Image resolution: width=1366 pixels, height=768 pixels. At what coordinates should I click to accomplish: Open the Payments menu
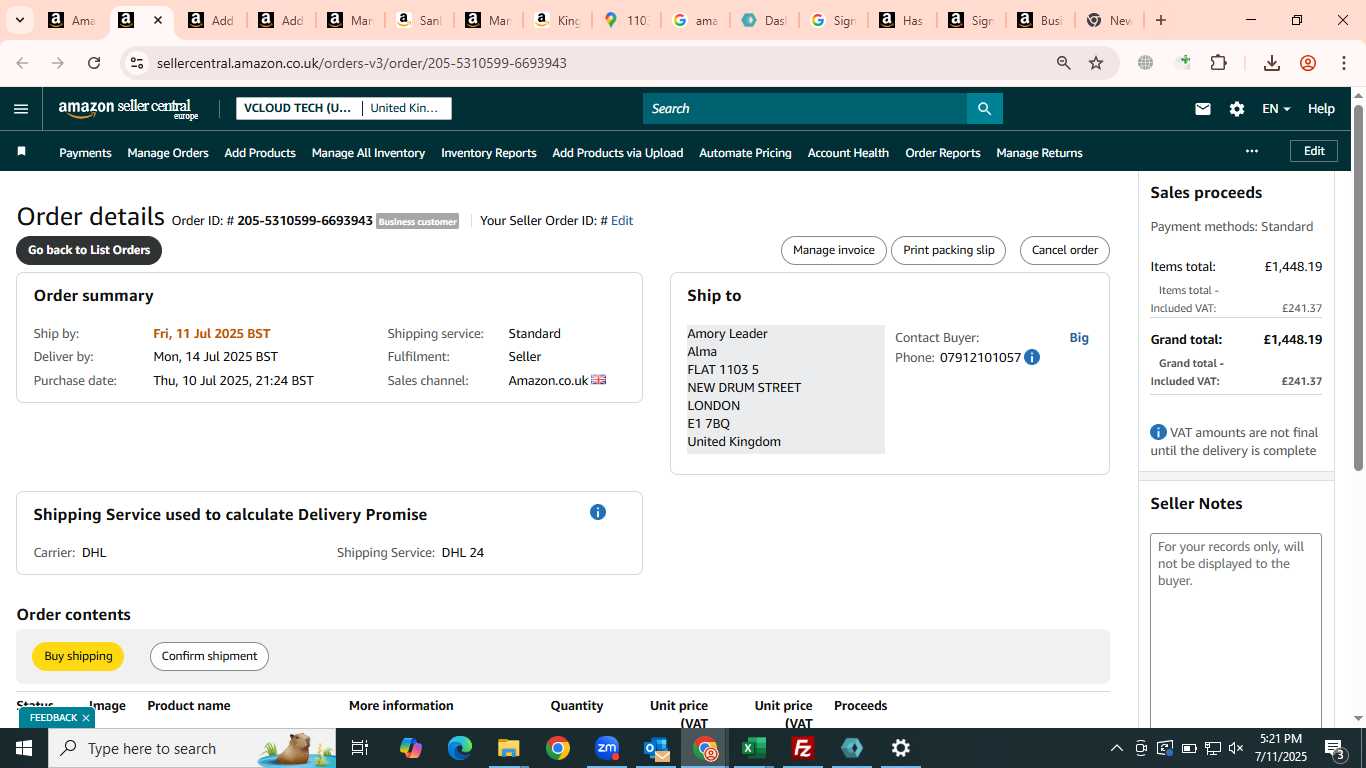(85, 153)
